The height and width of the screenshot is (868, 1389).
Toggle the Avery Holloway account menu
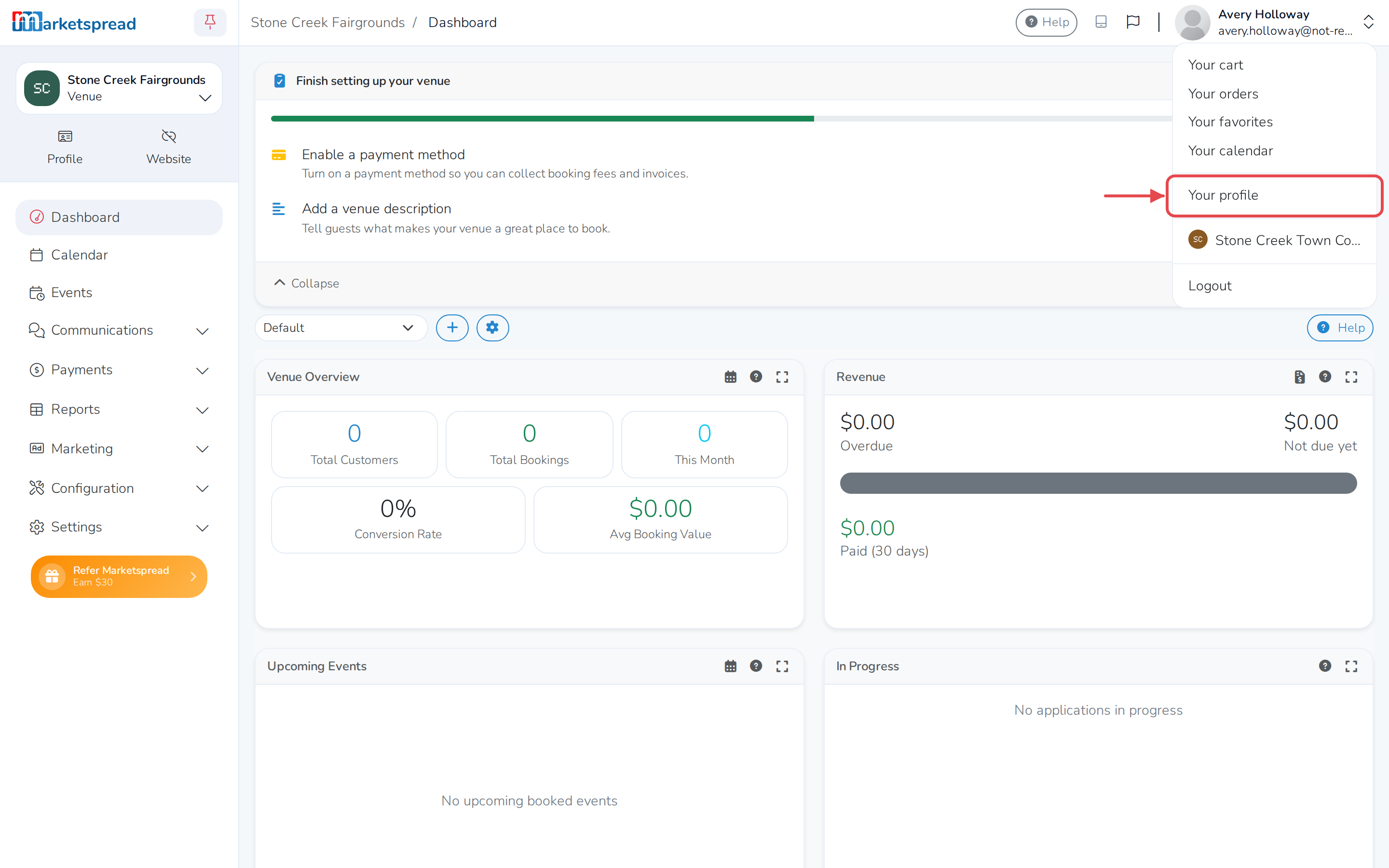[x=1275, y=22]
